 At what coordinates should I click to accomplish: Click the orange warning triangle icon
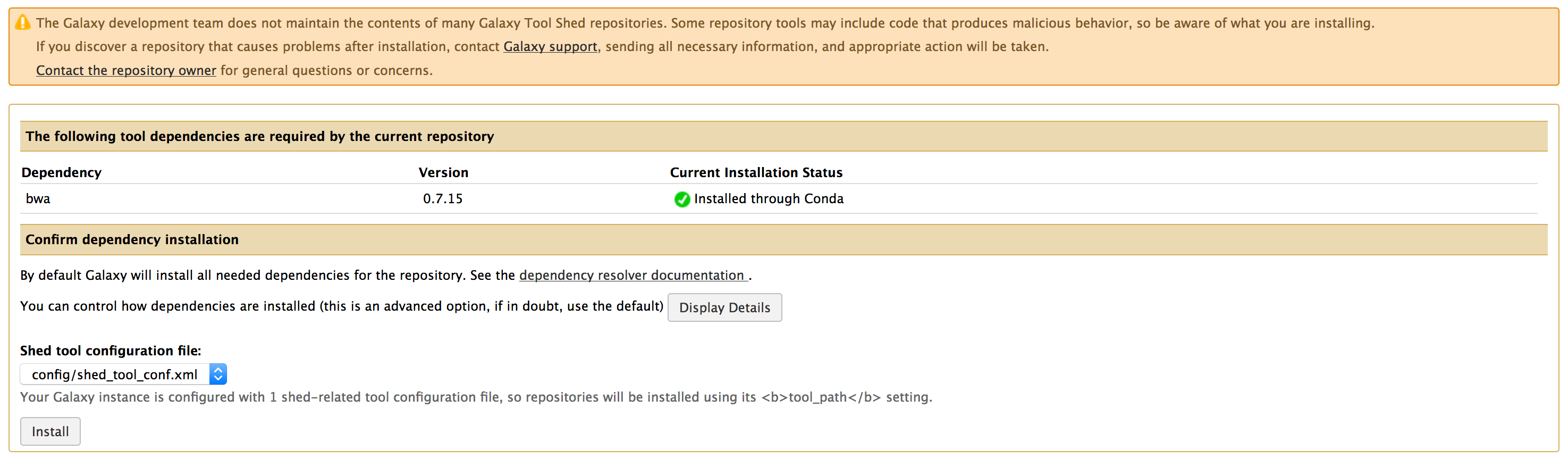[22, 22]
